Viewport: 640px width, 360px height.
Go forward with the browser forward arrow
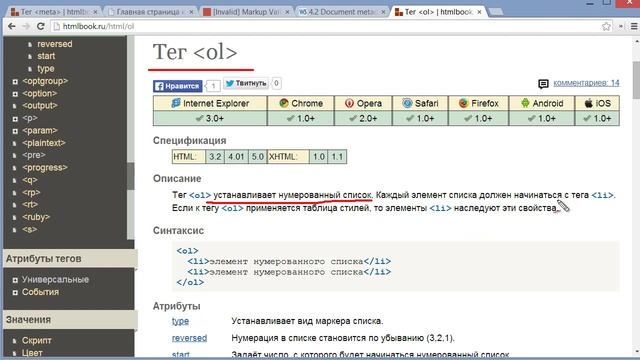click(26, 26)
